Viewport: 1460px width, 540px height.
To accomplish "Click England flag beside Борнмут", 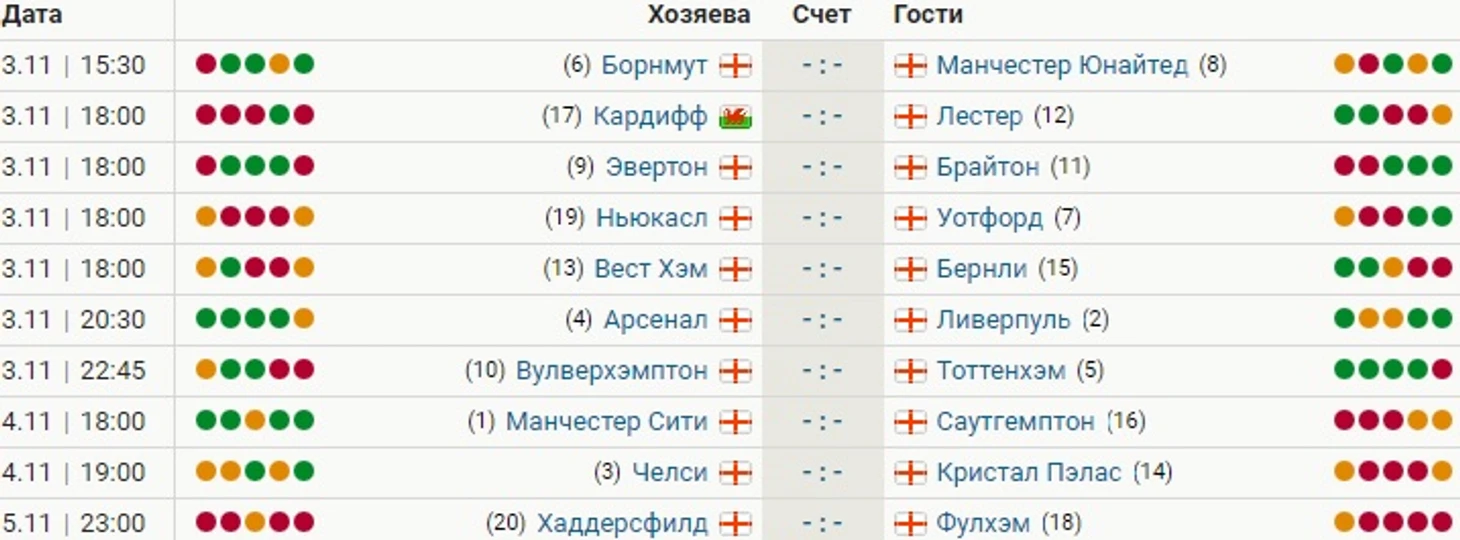I will (735, 66).
